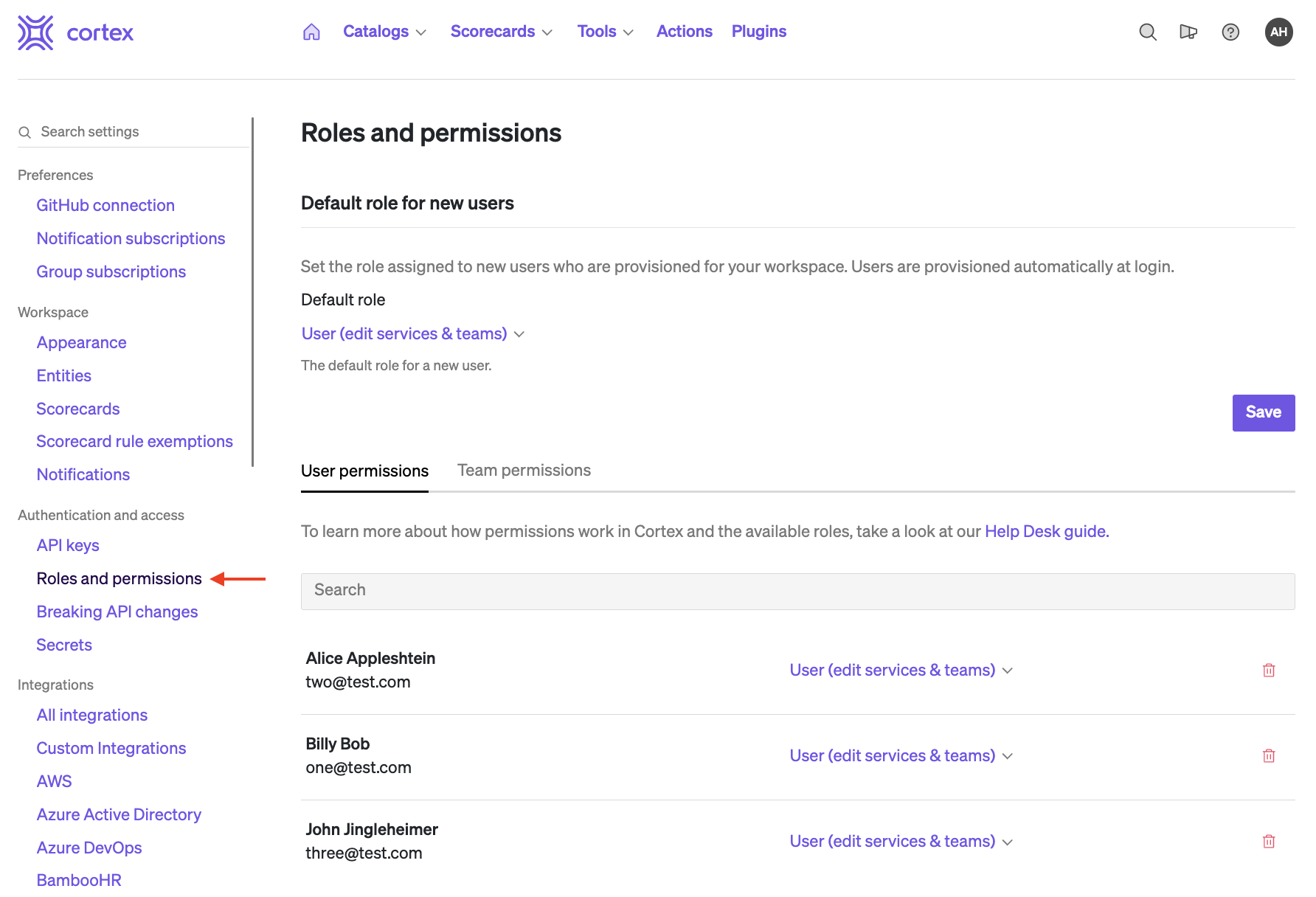Delete user John Jingleheimer with trash icon
The width and height of the screenshot is (1316, 897).
[1269, 841]
